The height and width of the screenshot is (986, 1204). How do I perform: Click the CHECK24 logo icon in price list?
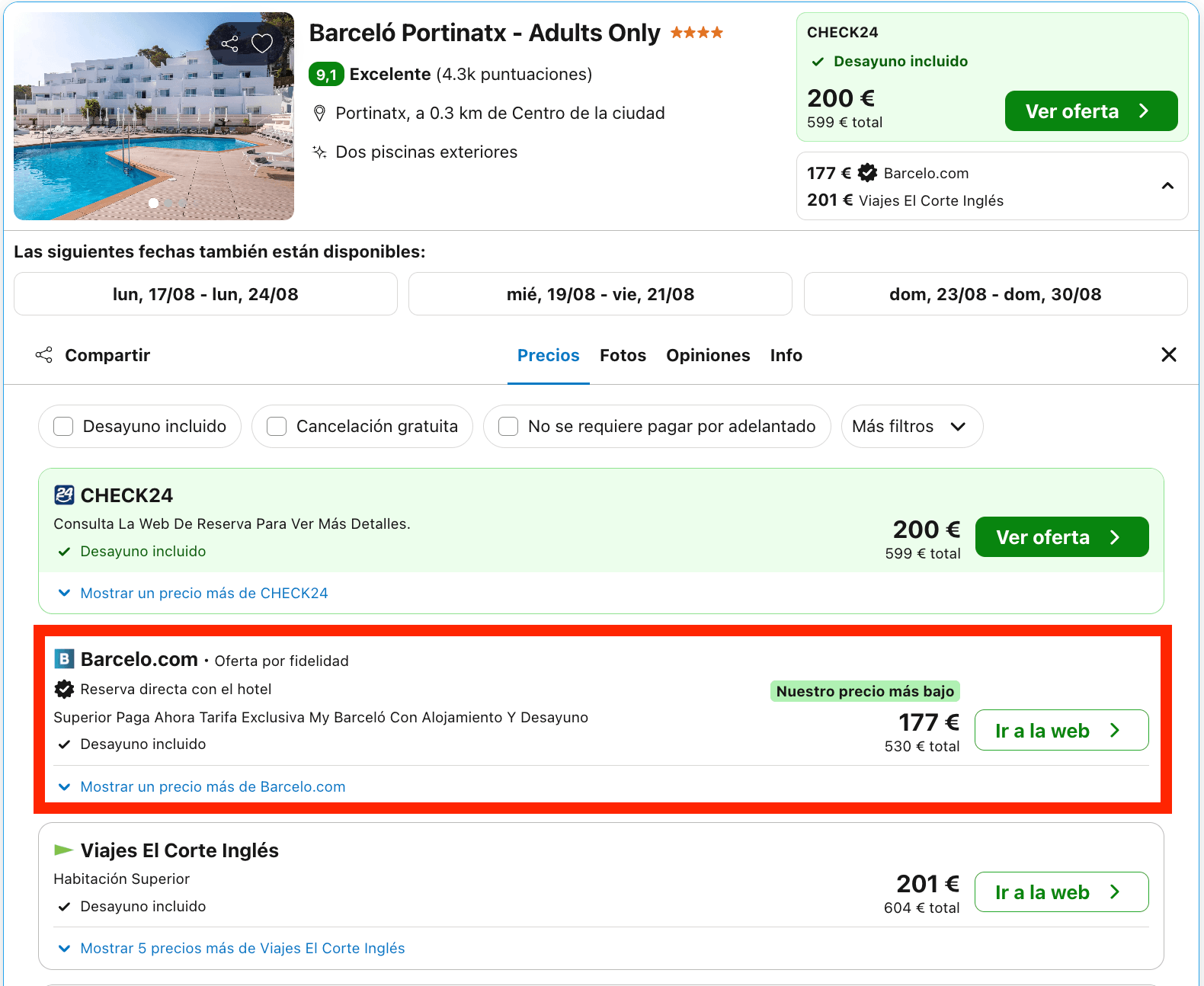click(64, 495)
